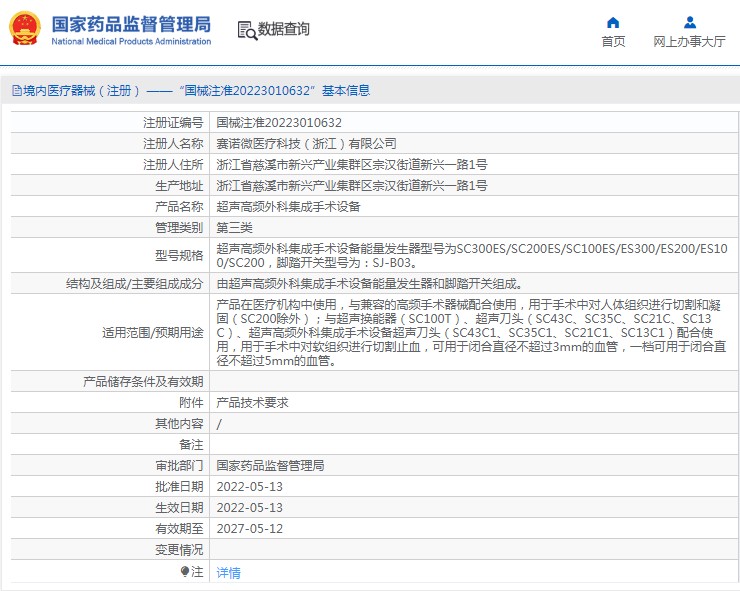Select the address value in 生产地址 row
The width and height of the screenshot is (740, 591).
[x=352, y=186]
